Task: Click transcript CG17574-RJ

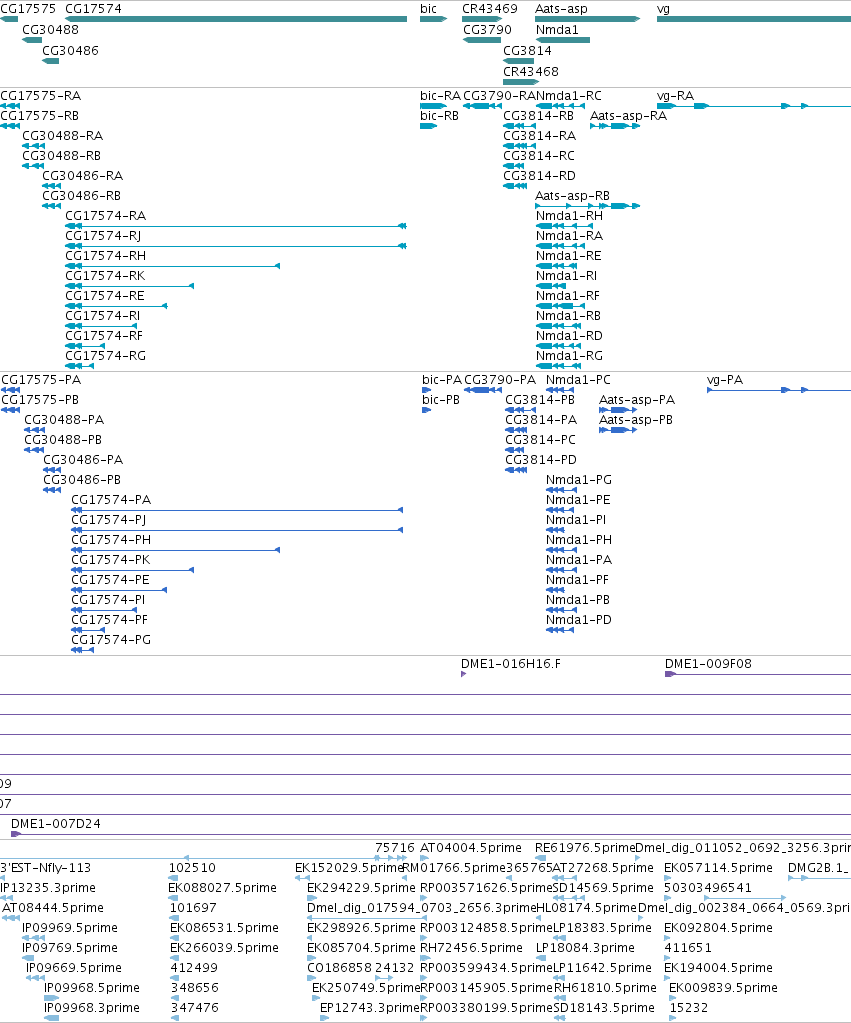Action: point(103,236)
